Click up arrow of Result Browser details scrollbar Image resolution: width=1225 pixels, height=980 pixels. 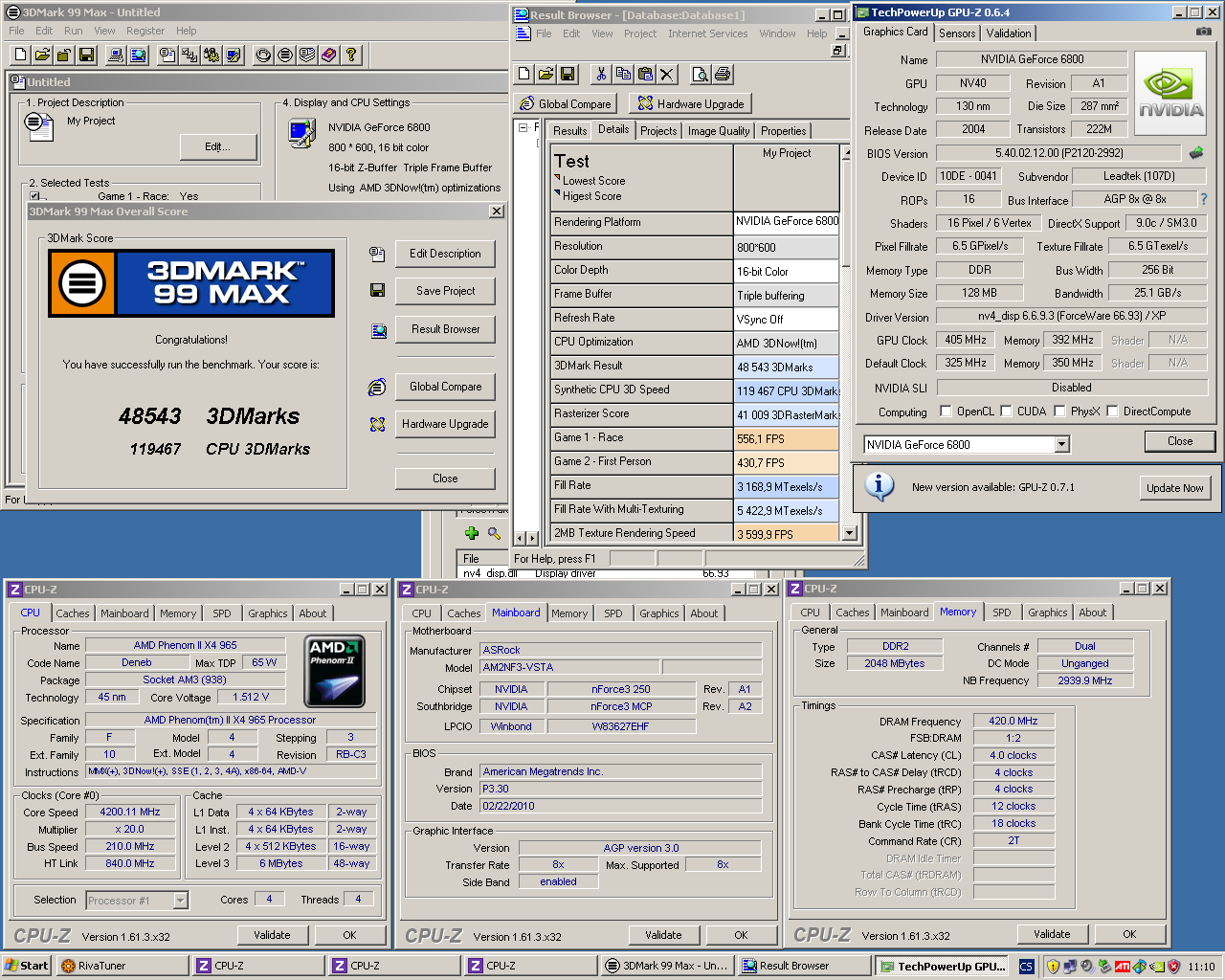coord(847,152)
